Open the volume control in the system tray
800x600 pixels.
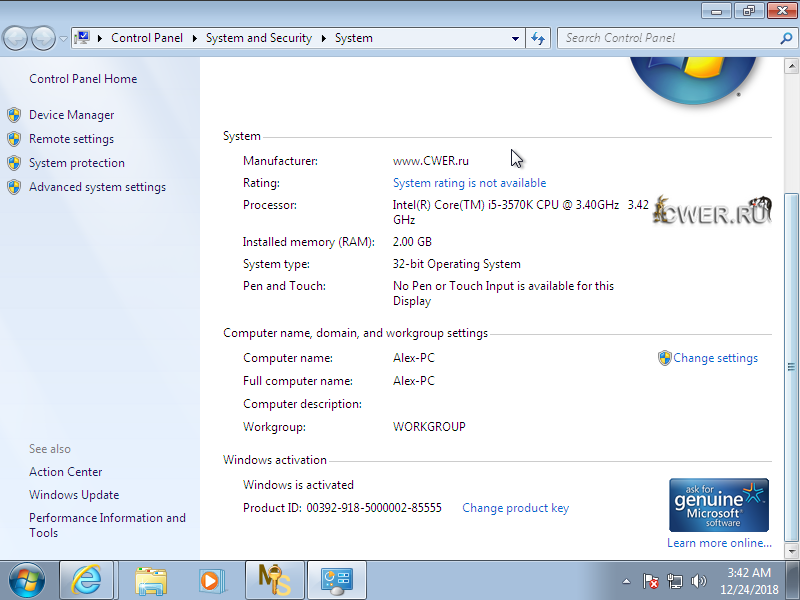[700, 580]
